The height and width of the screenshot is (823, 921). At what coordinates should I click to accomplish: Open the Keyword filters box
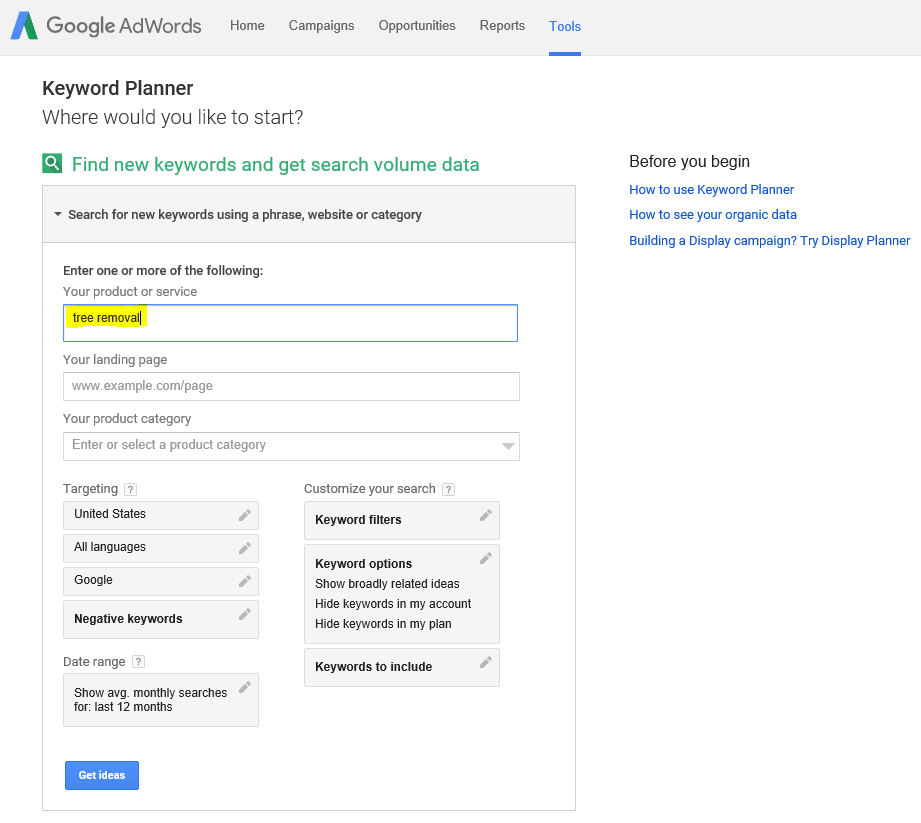click(x=402, y=520)
